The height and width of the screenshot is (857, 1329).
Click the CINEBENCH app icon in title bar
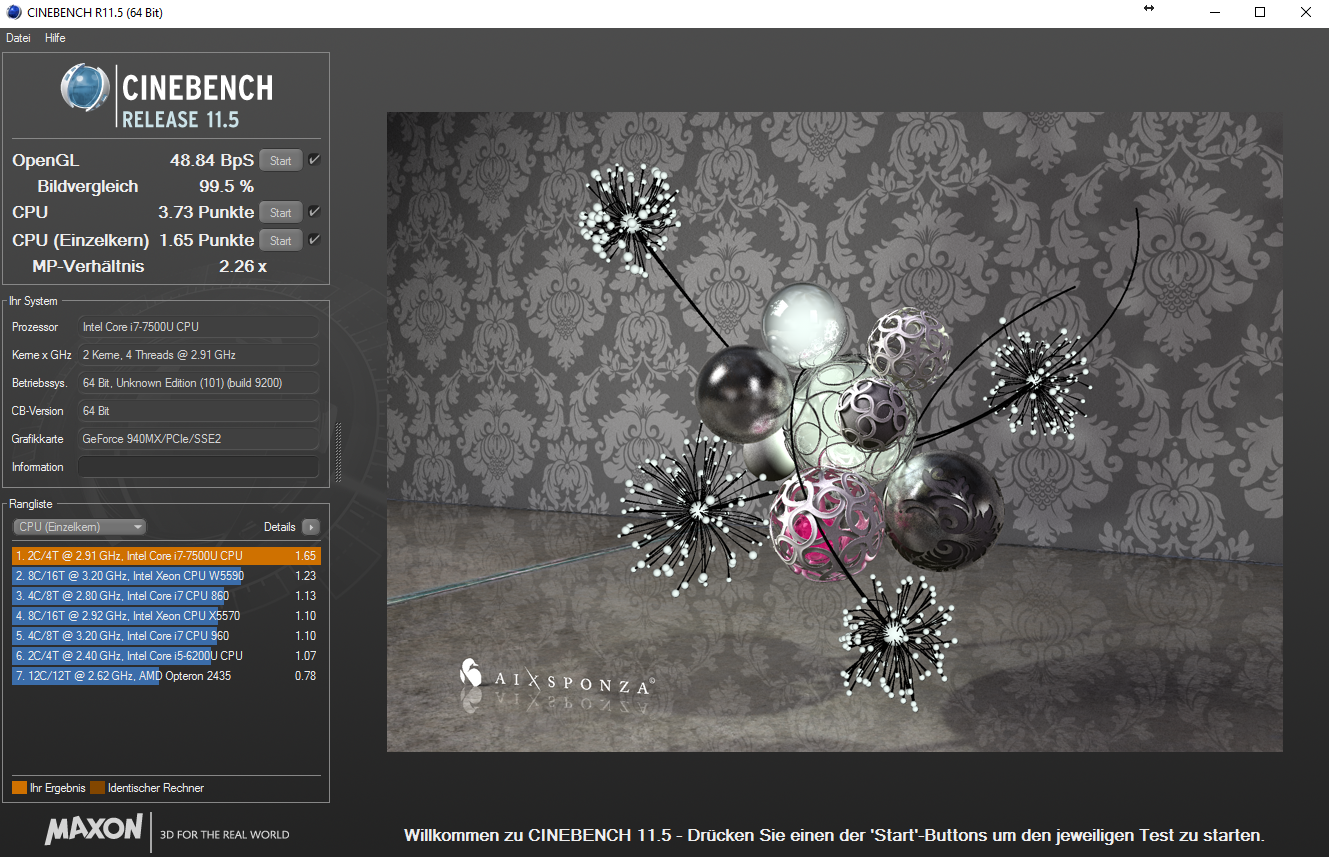tap(13, 12)
